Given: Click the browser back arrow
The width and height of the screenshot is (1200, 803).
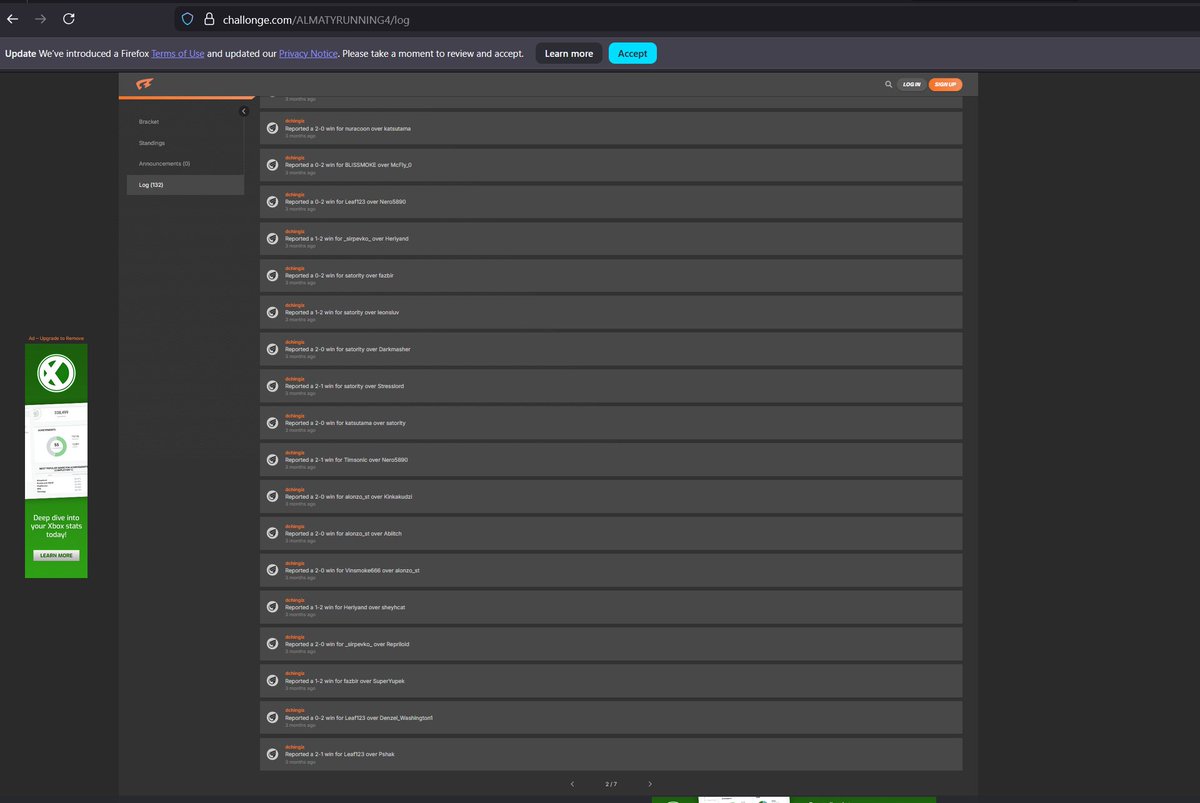Looking at the screenshot, I should click(x=12, y=18).
